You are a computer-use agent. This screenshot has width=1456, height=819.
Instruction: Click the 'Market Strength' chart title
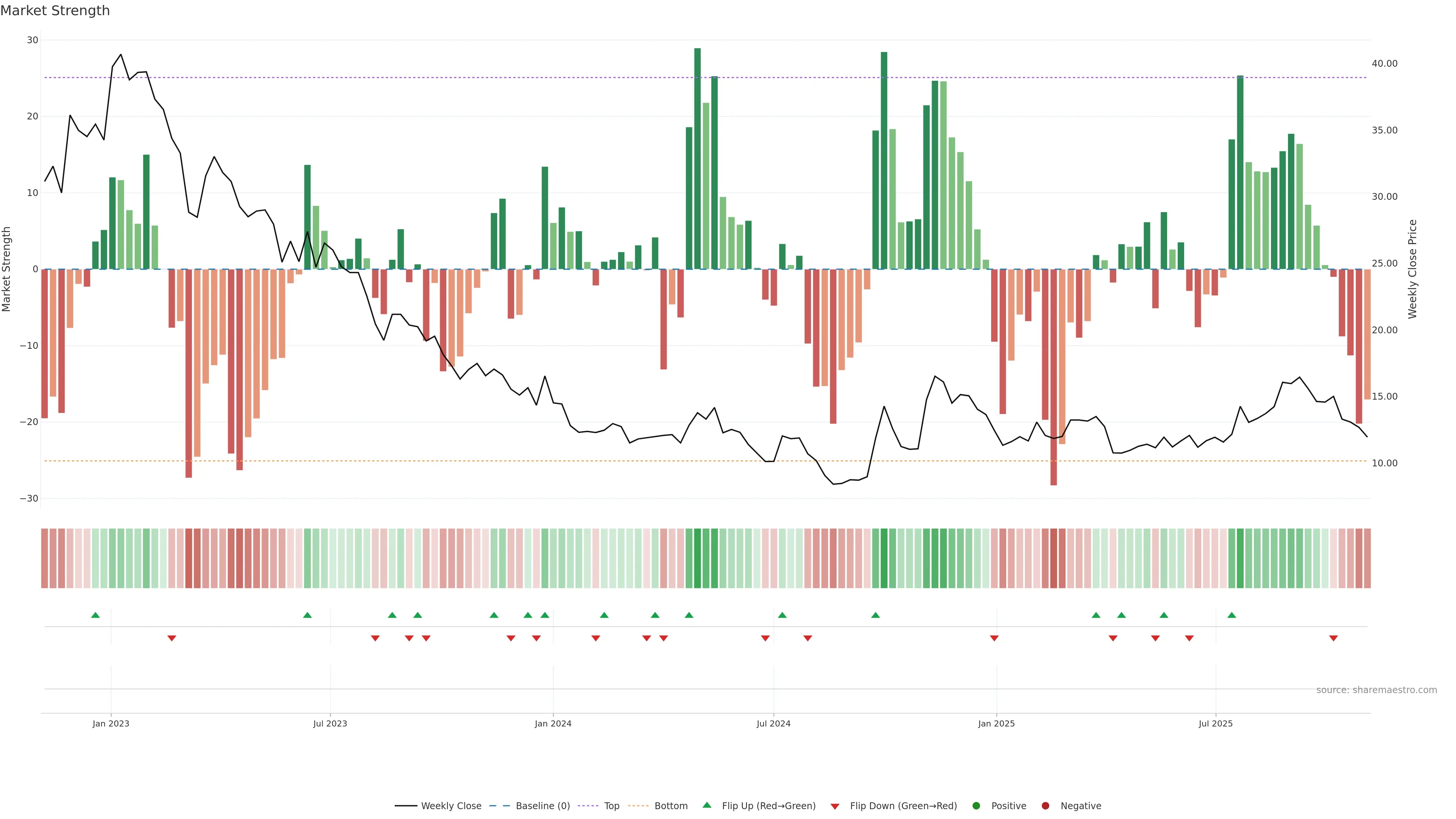point(55,11)
